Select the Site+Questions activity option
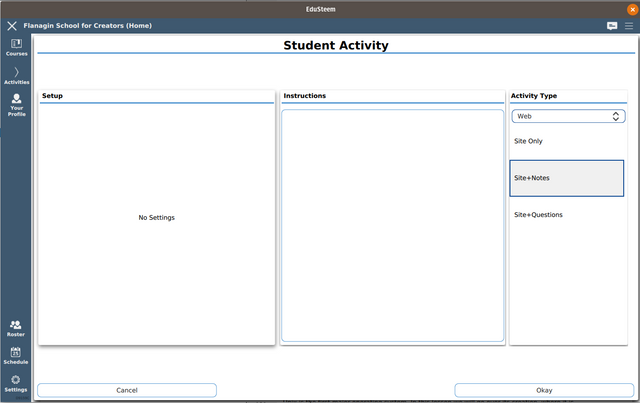The width and height of the screenshot is (640, 403). click(x=567, y=215)
